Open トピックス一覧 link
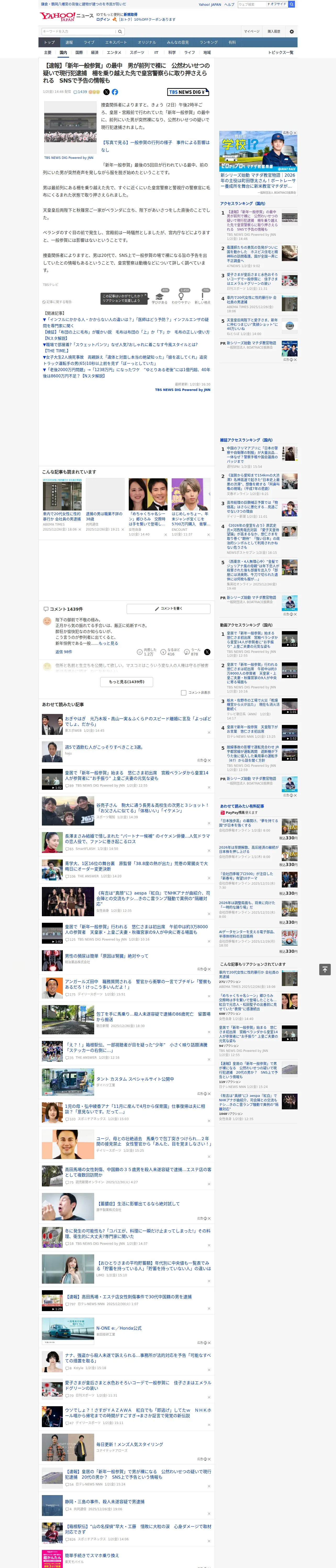This screenshot has width=336, height=1568. click(281, 52)
